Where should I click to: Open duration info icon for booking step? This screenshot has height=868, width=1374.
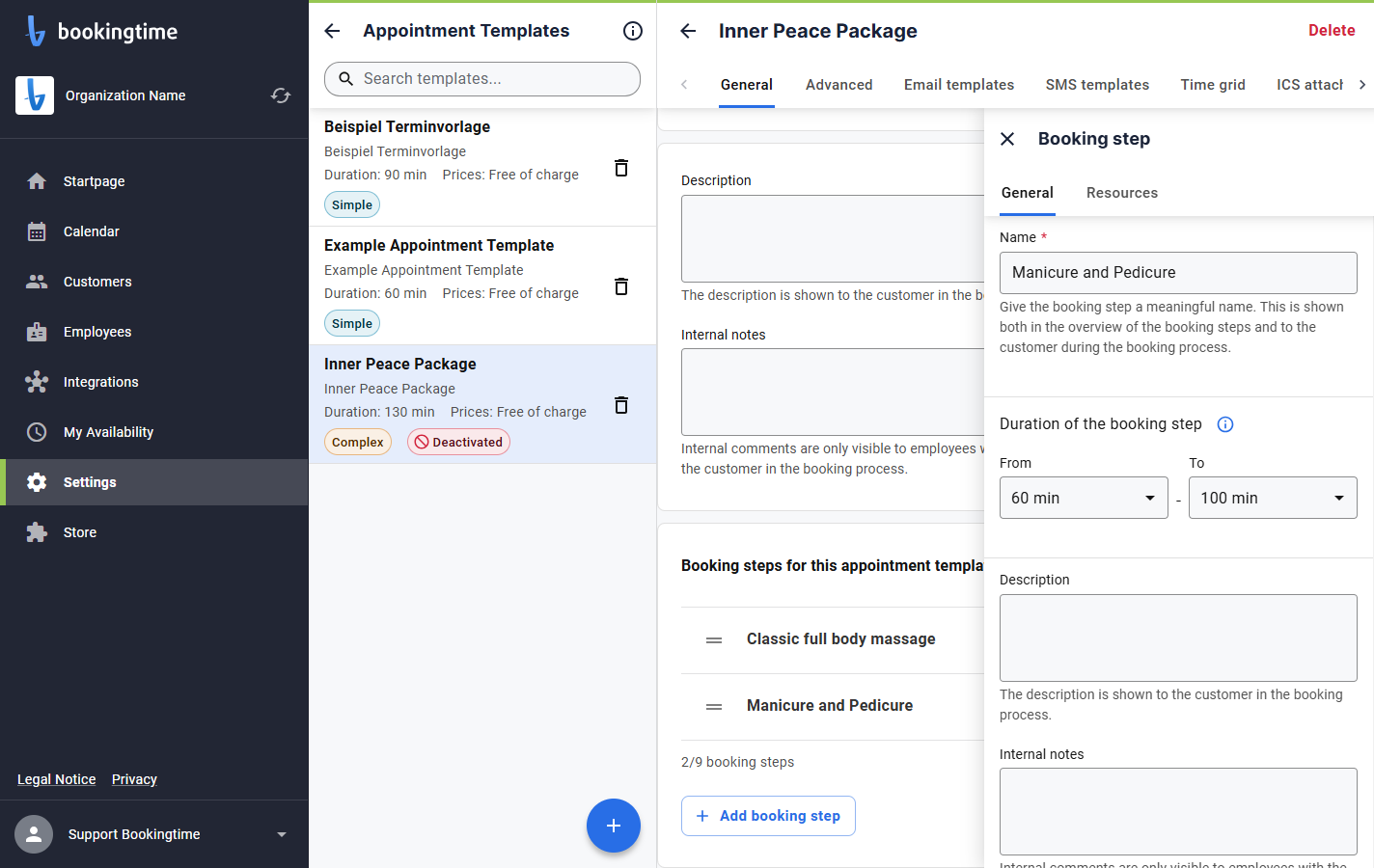(1225, 424)
